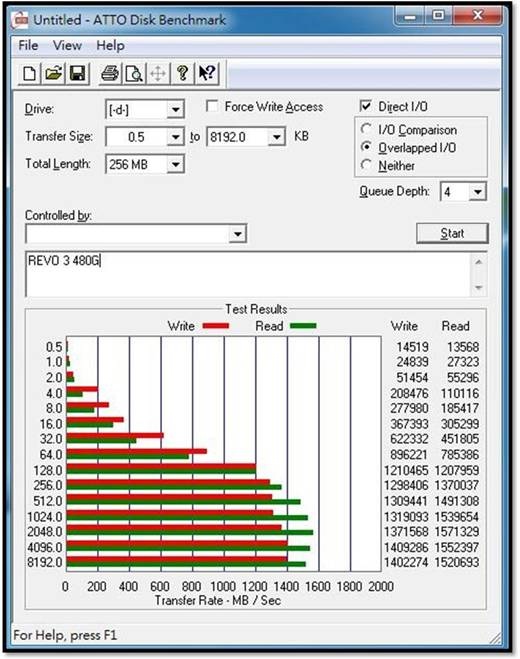Click the context help arrow icon
The width and height of the screenshot is (520, 659).
207,74
